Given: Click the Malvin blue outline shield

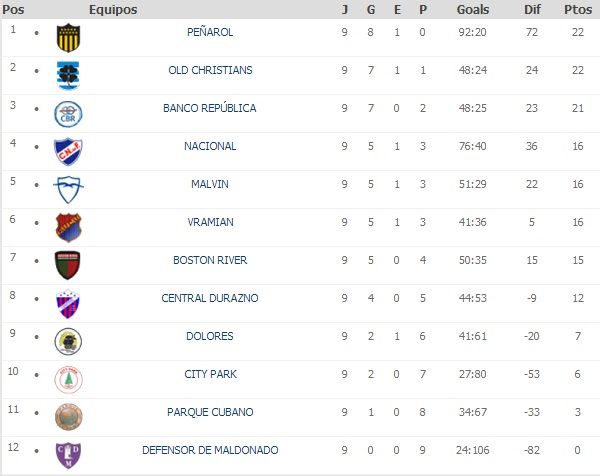Looking at the screenshot, I should tap(68, 189).
